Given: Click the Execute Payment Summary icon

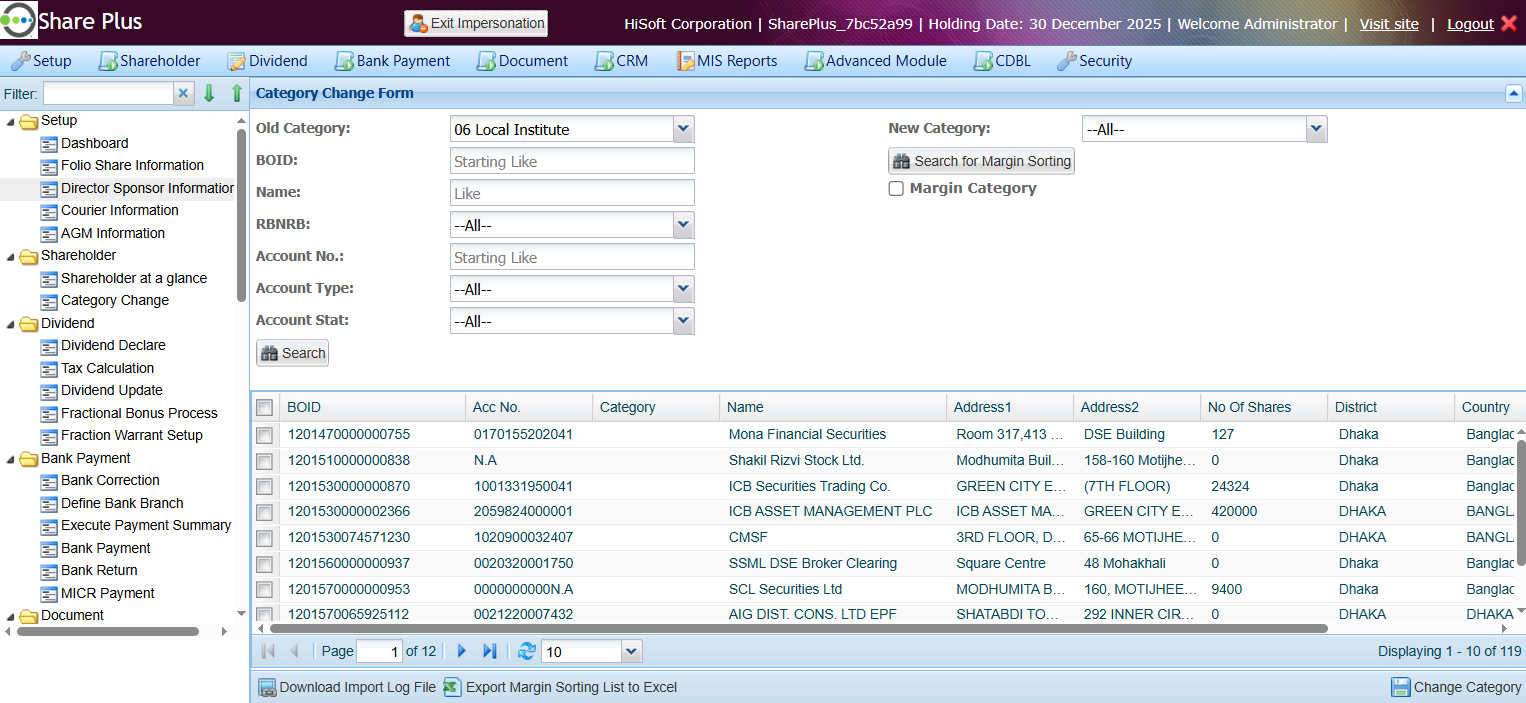Looking at the screenshot, I should click(x=49, y=526).
